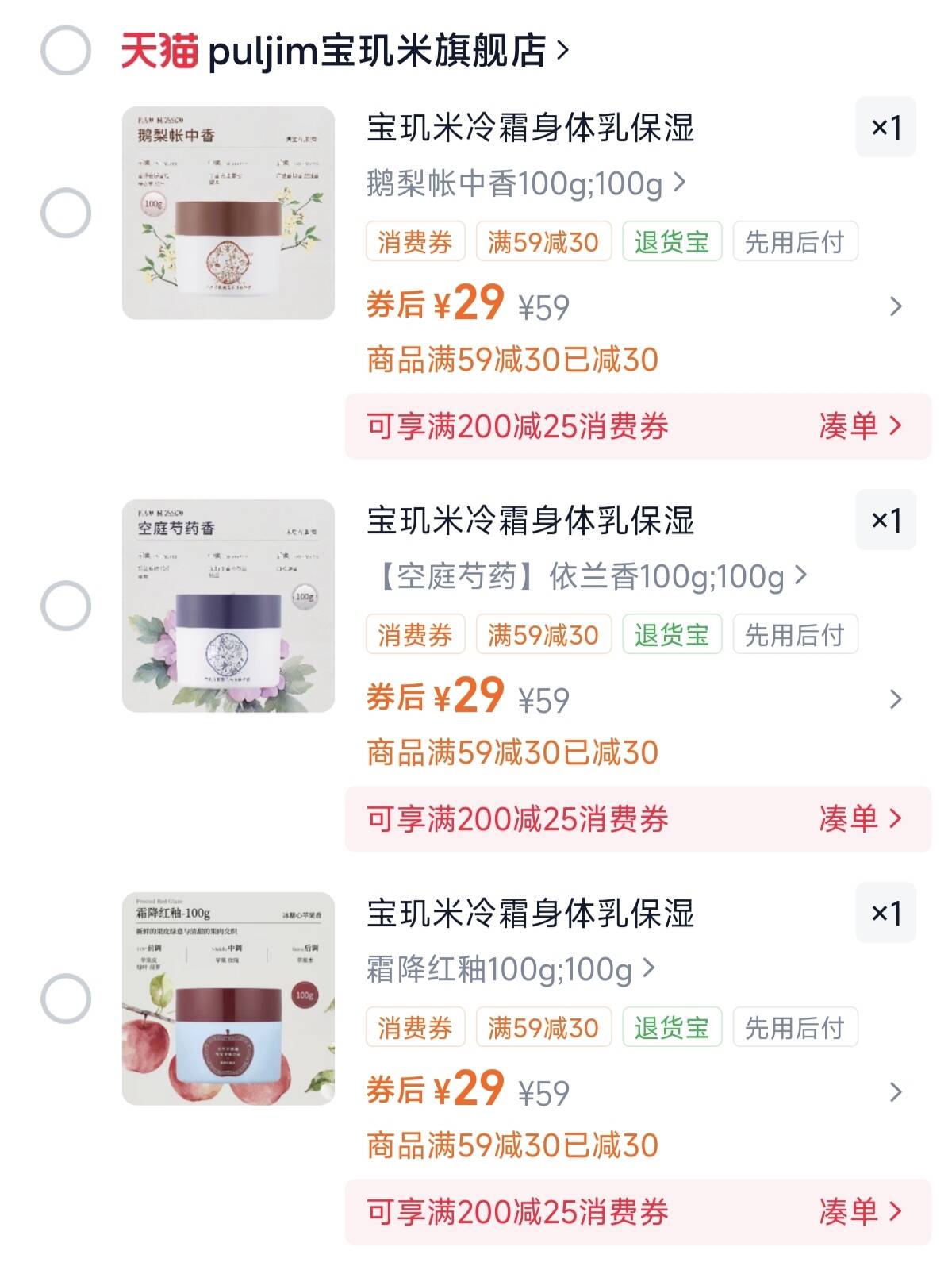Image resolution: width=952 pixels, height=1270 pixels.
Task: Select the 鹅梨帐中香 body lotion item
Action: pos(66,213)
